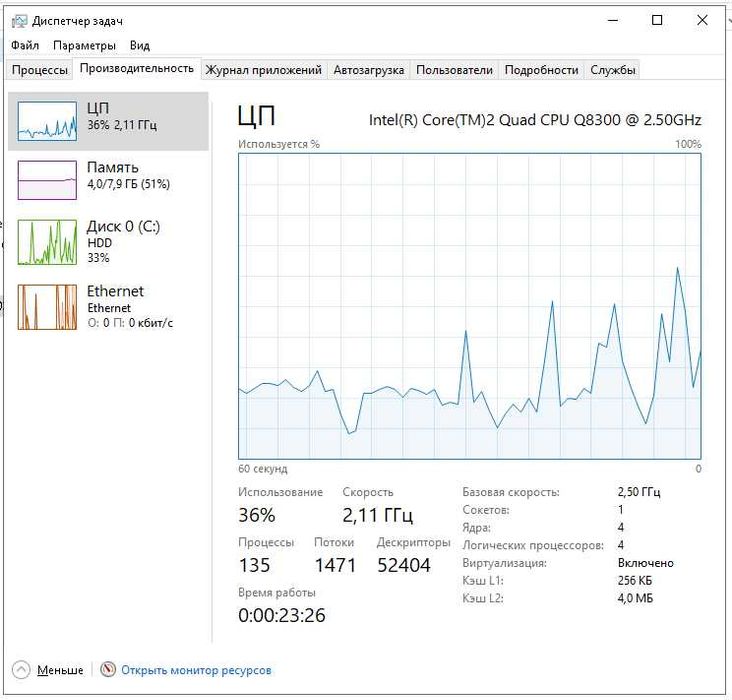This screenshot has height=700, width=732.
Task: Click the Логических процессоров label
Action: [x=533, y=545]
